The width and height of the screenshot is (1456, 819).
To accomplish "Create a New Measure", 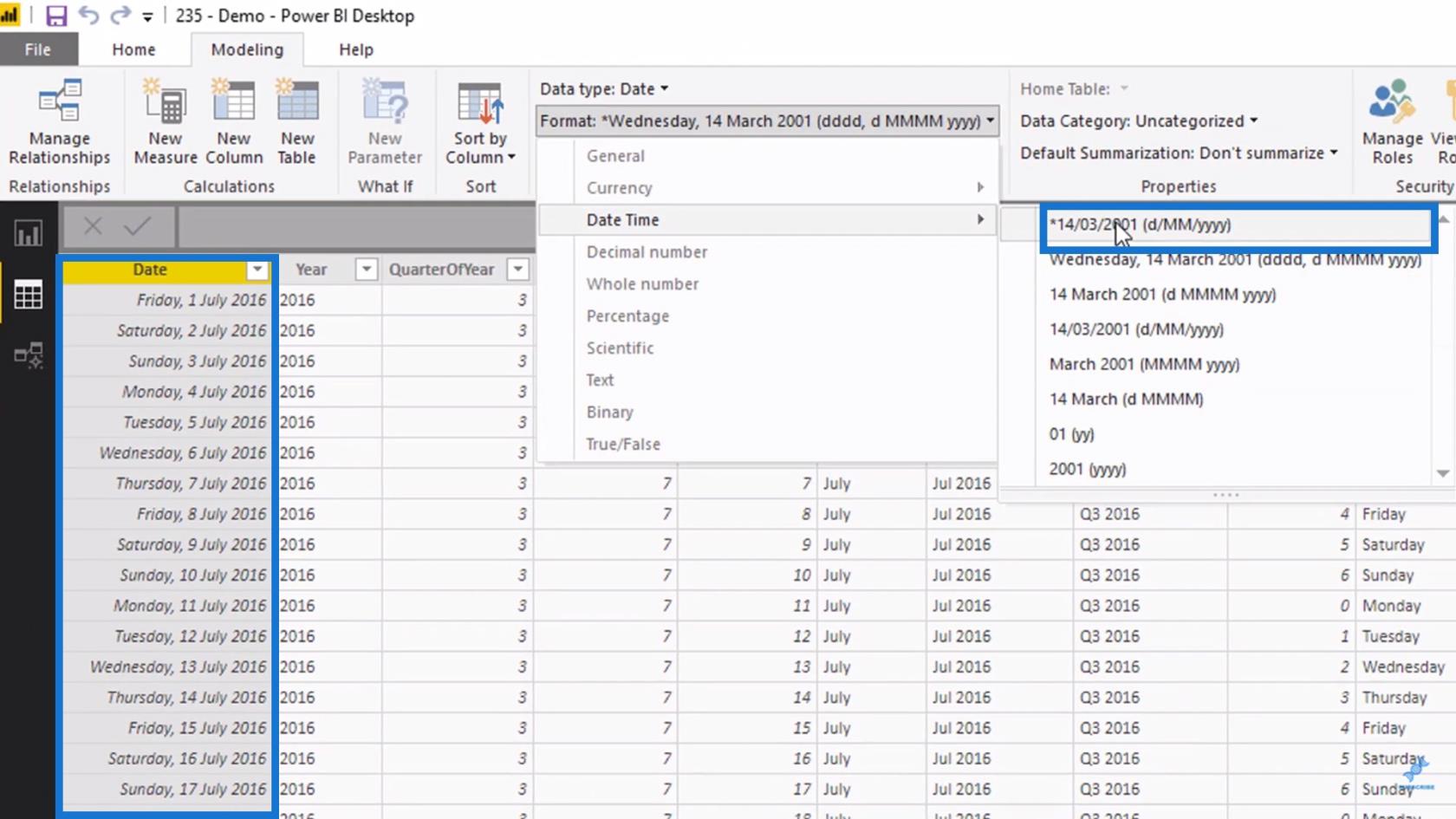I will point(165,121).
